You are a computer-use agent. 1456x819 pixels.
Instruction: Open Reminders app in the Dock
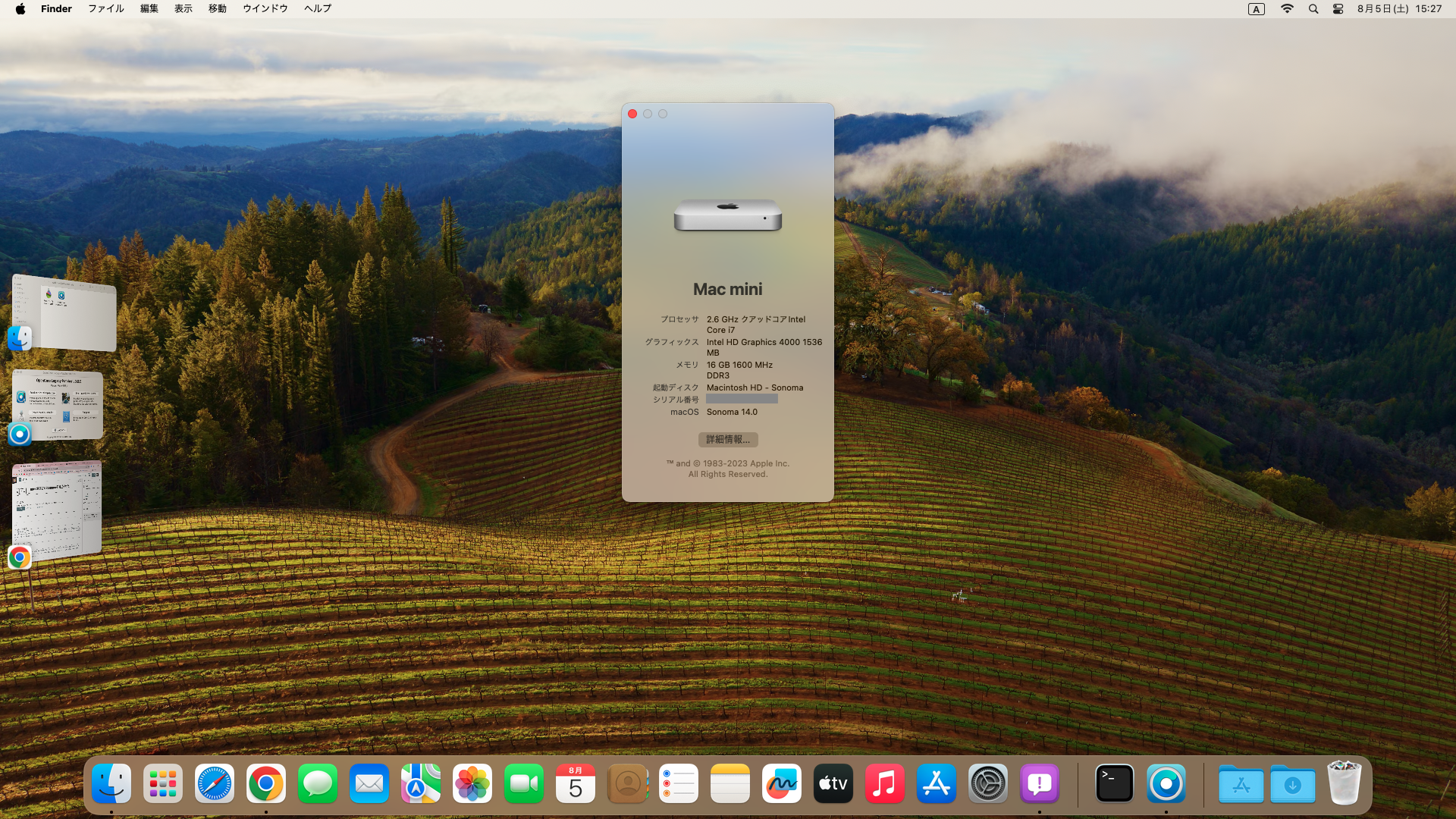679,783
